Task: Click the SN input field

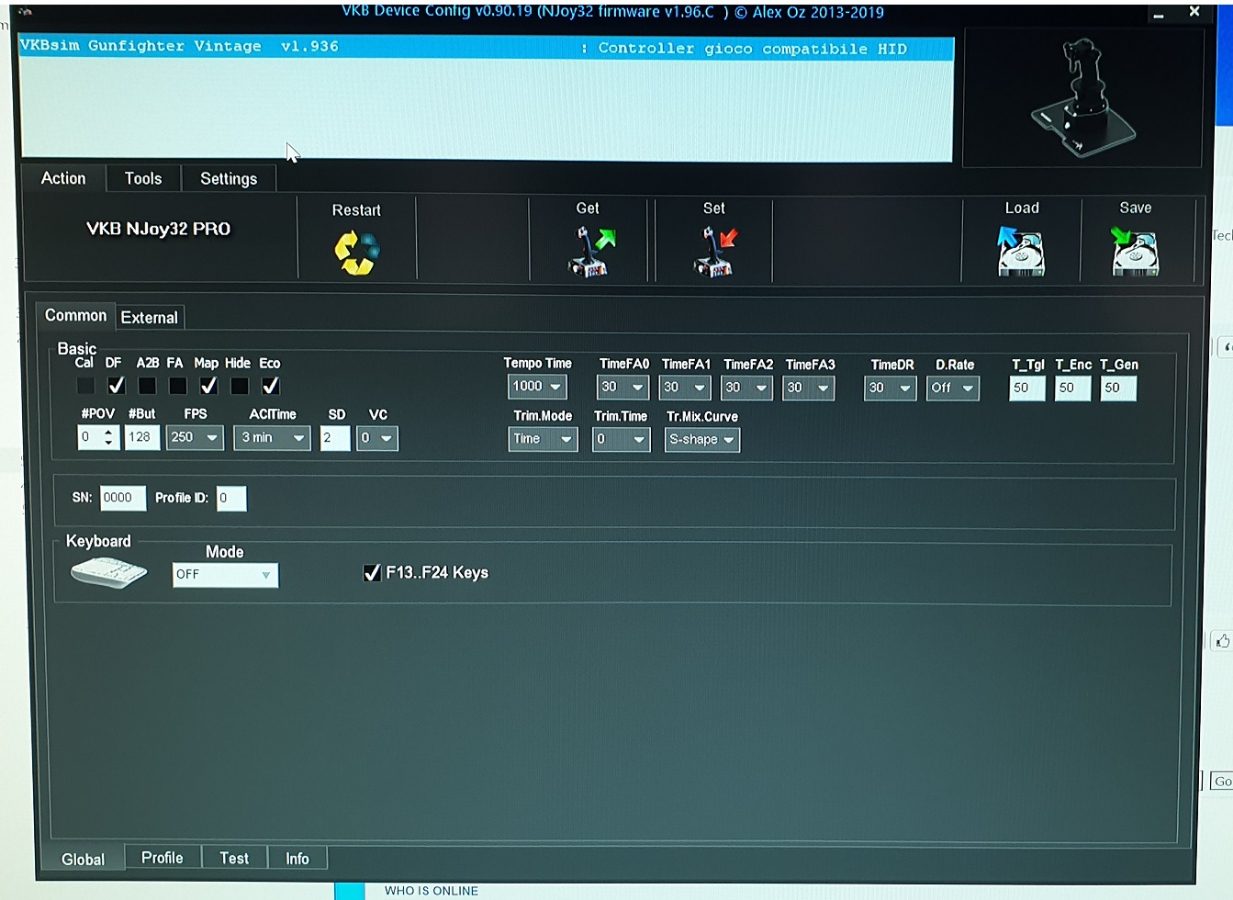Action: 123,498
